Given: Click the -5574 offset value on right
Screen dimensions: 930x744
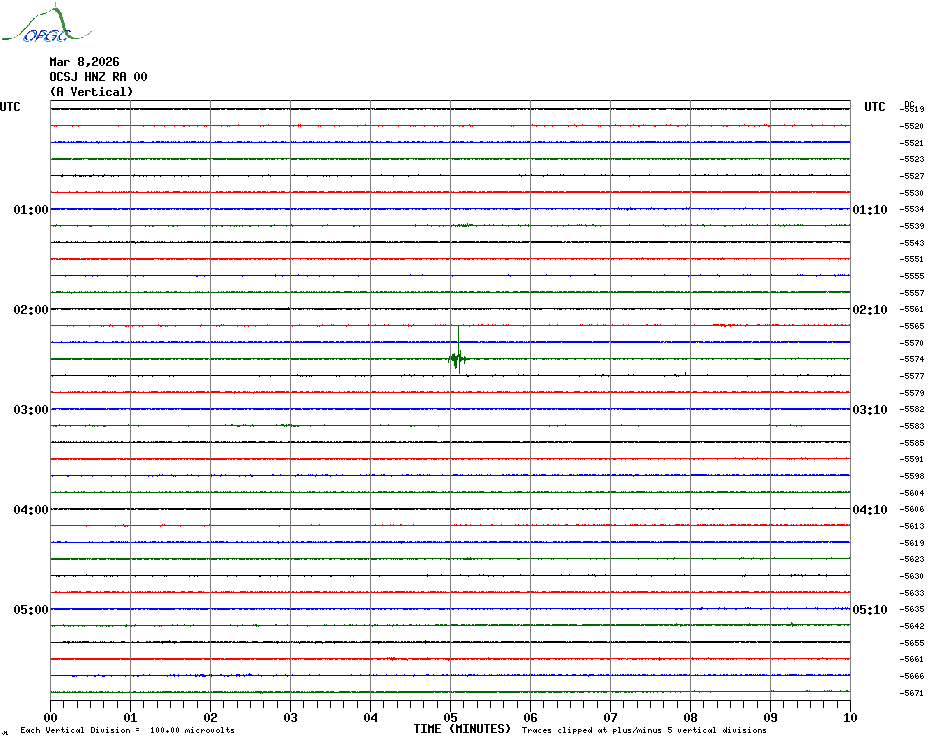Looking at the screenshot, I should coord(912,359).
